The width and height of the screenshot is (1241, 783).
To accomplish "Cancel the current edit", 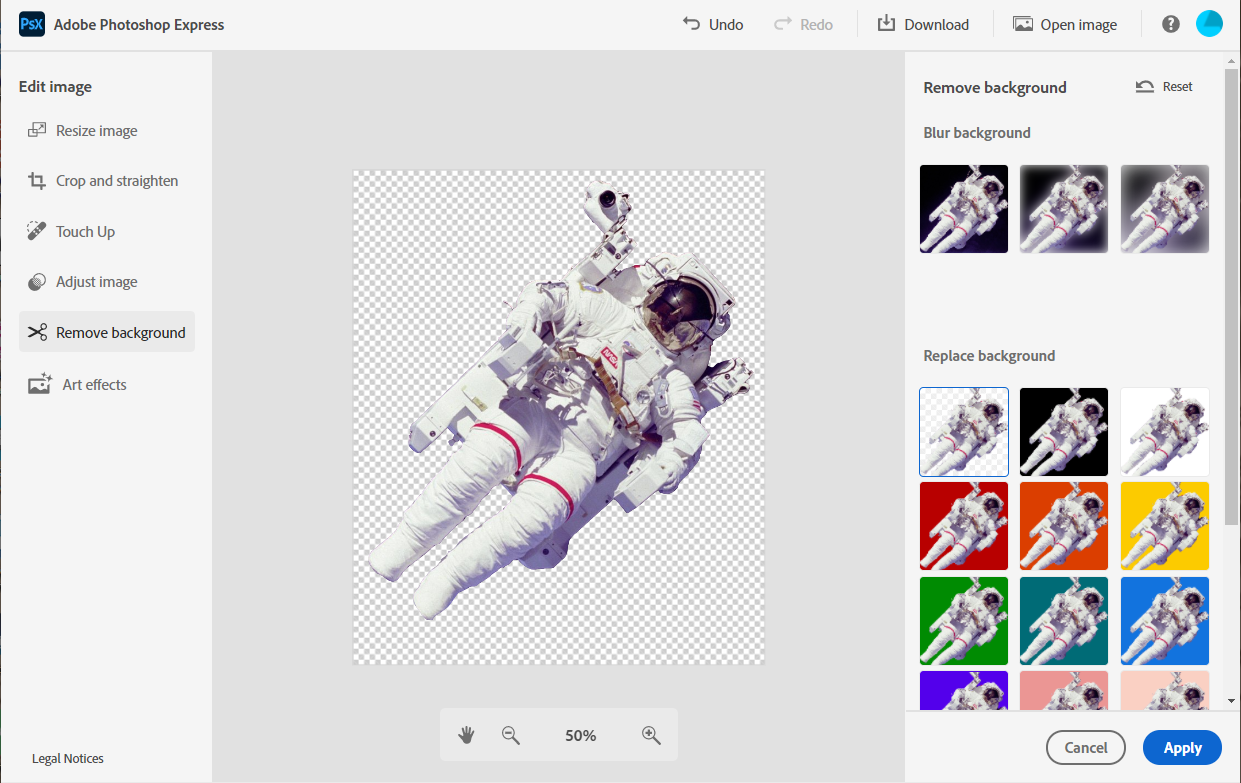I will tap(1085, 747).
